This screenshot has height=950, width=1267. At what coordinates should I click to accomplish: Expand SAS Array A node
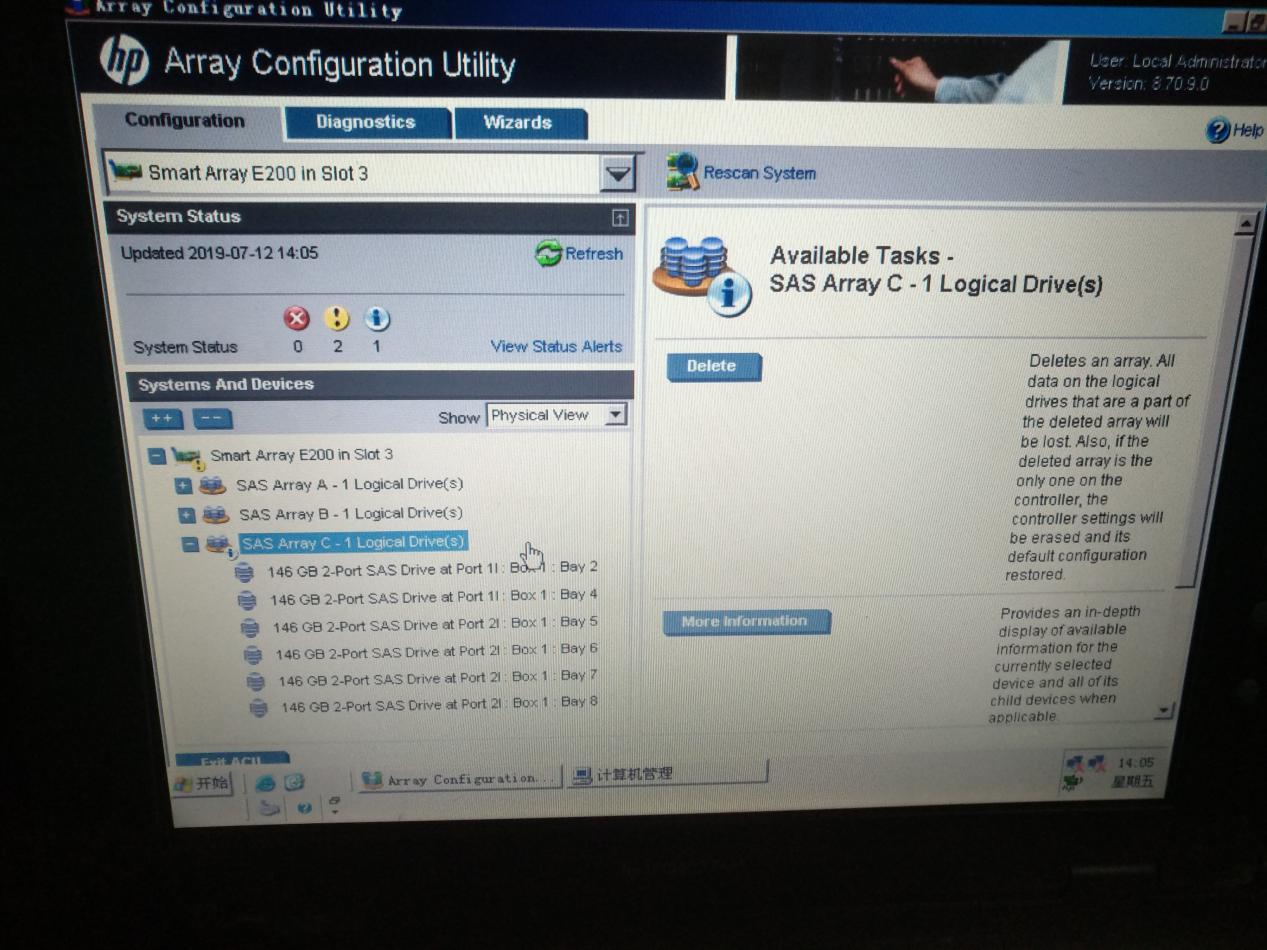[x=183, y=486]
